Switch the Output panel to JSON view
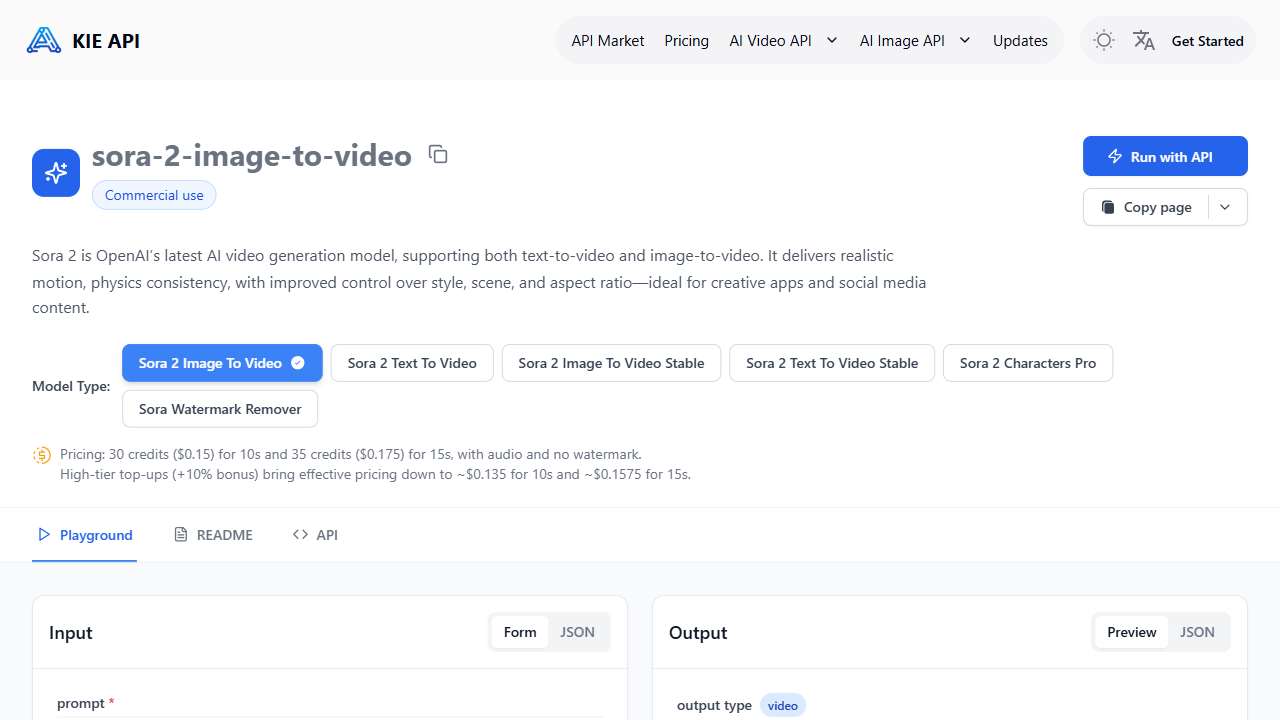 (1197, 631)
